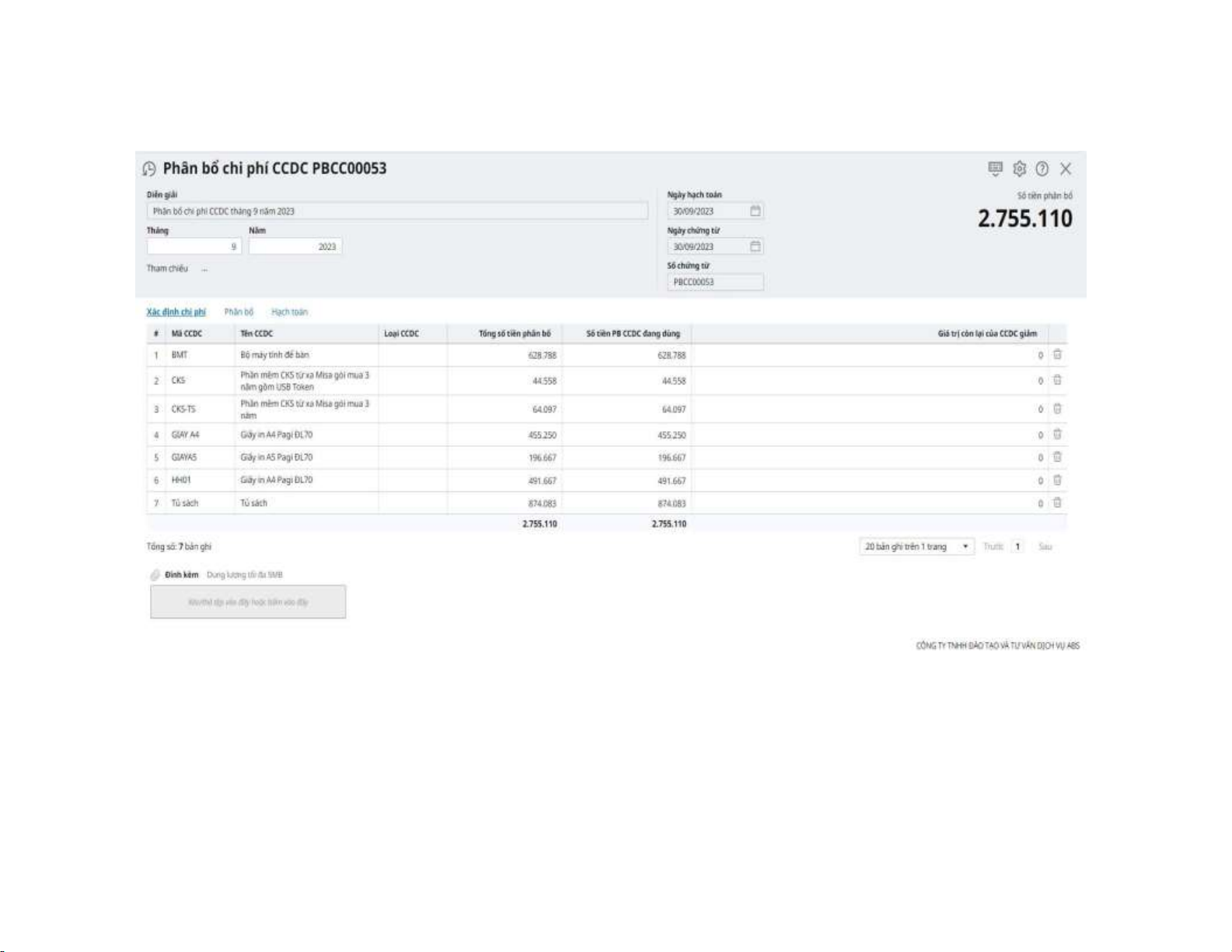The width and height of the screenshot is (1232, 952).
Task: Click the Số chứng từ field PBCC00053
Action: [715, 282]
